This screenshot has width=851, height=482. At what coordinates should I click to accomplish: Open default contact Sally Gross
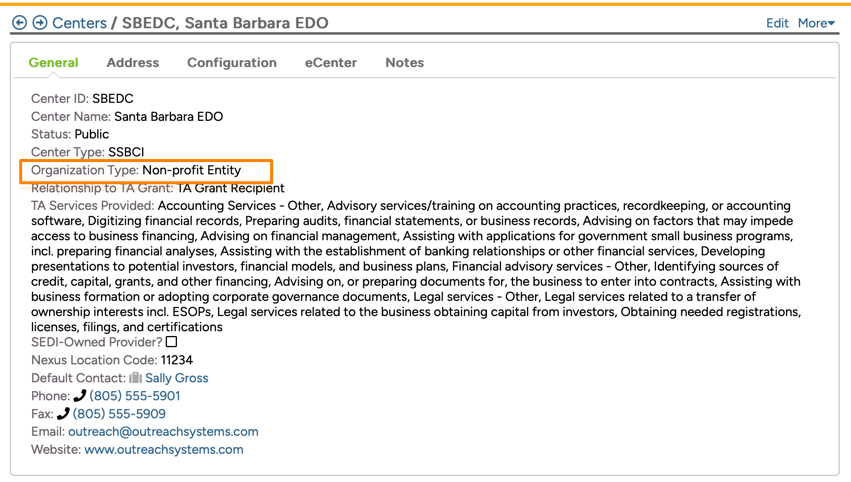point(177,378)
